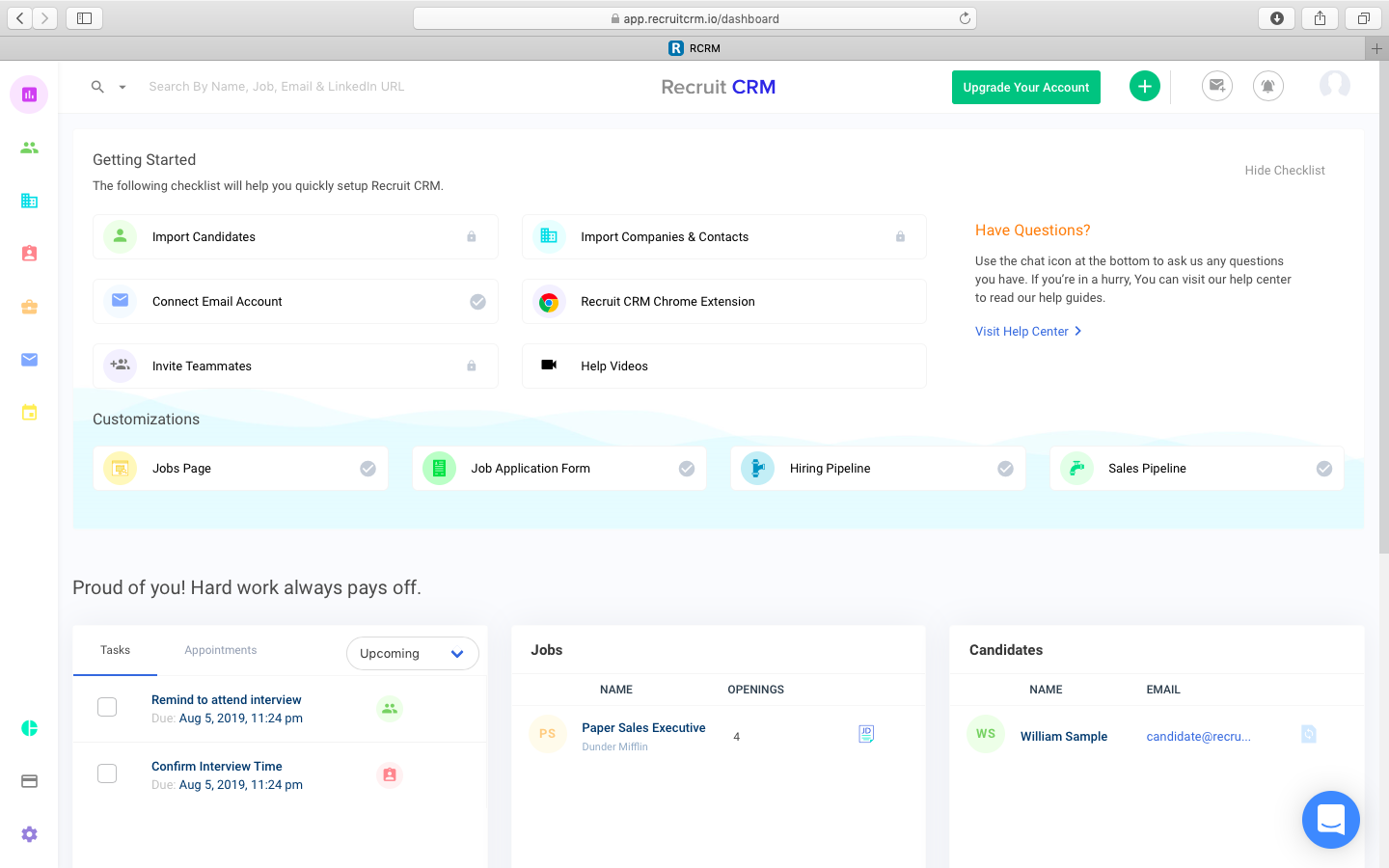Open the Companies section in the sidebar

pyautogui.click(x=29, y=201)
